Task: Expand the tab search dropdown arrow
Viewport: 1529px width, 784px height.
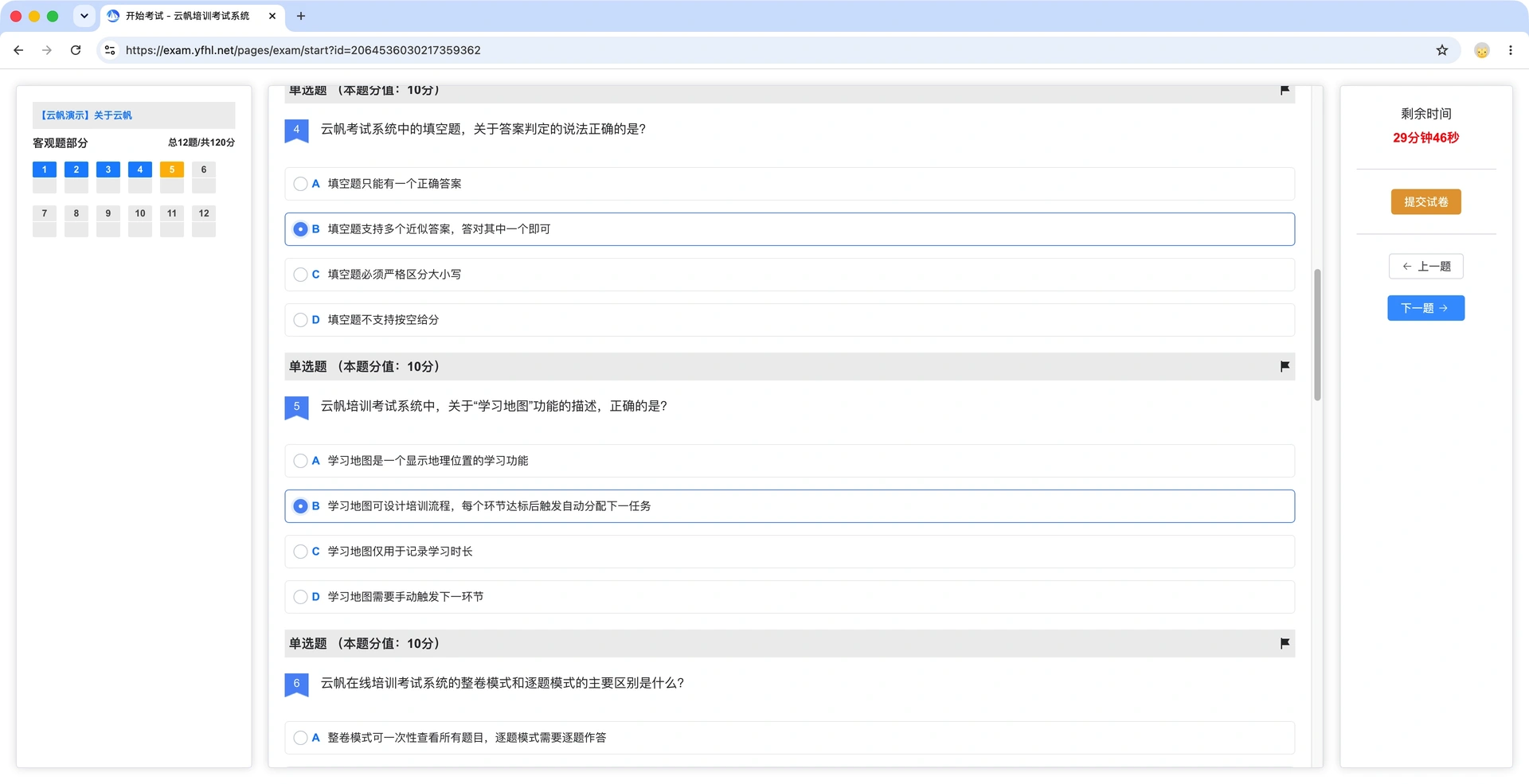Action: (x=84, y=16)
